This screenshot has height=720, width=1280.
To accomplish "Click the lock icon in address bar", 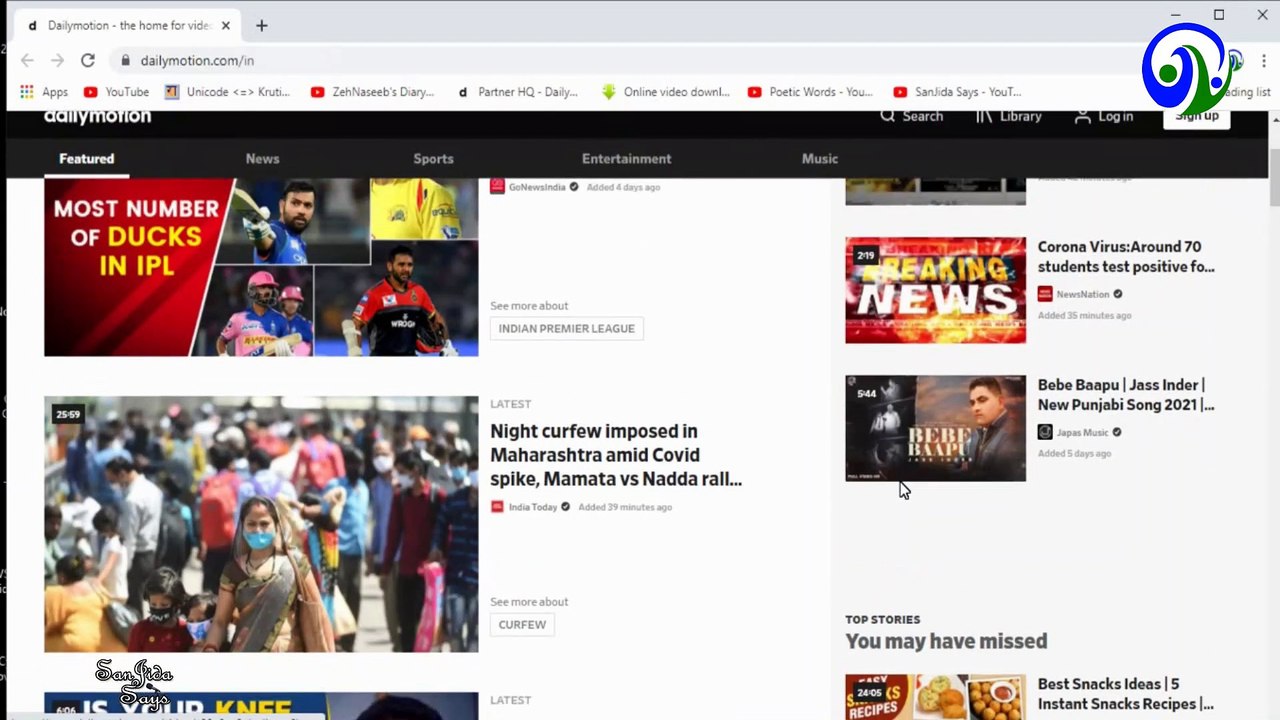I will (125, 60).
